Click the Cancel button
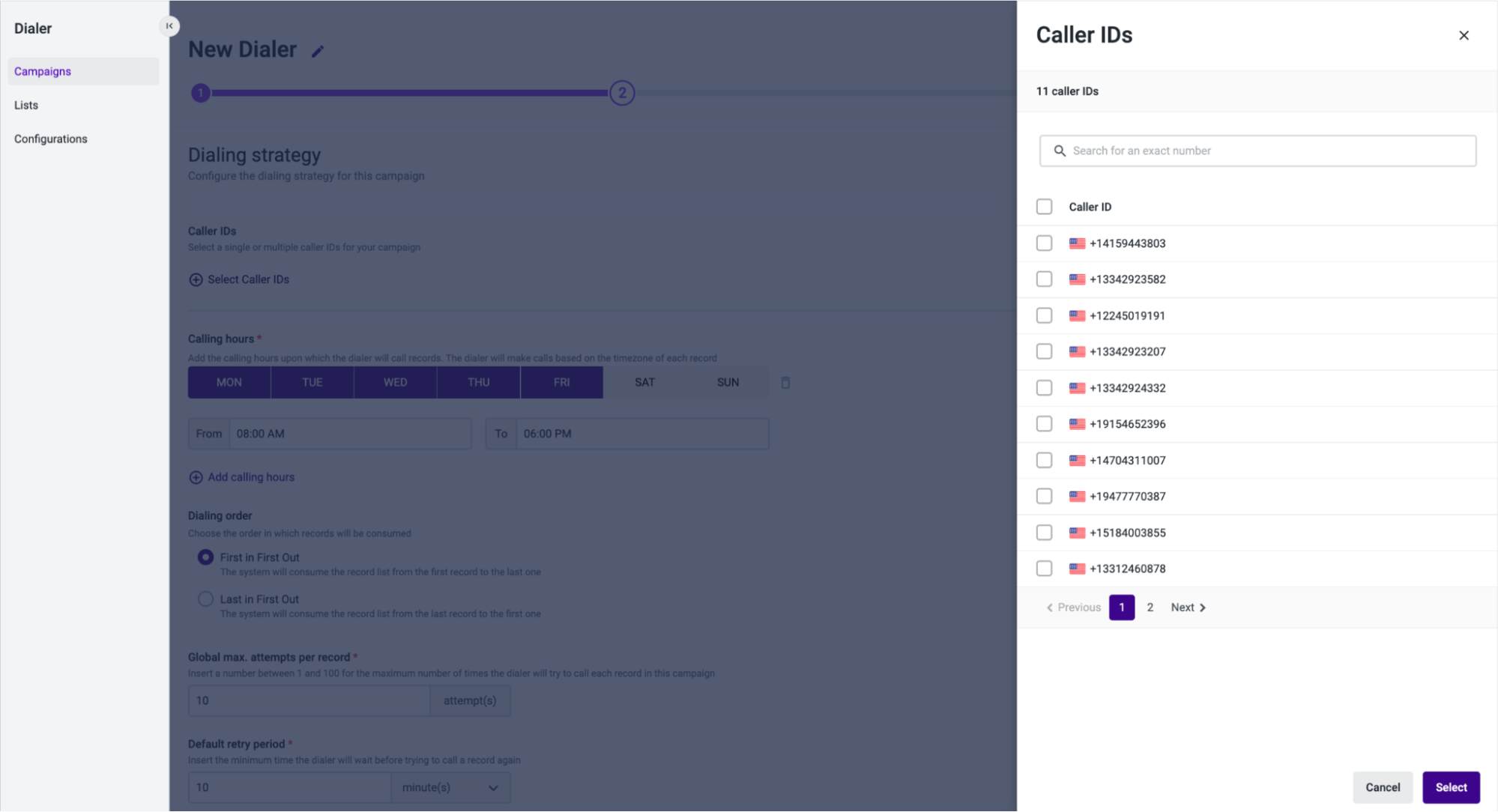Screen dimensions: 1498x812 pos(1383,787)
